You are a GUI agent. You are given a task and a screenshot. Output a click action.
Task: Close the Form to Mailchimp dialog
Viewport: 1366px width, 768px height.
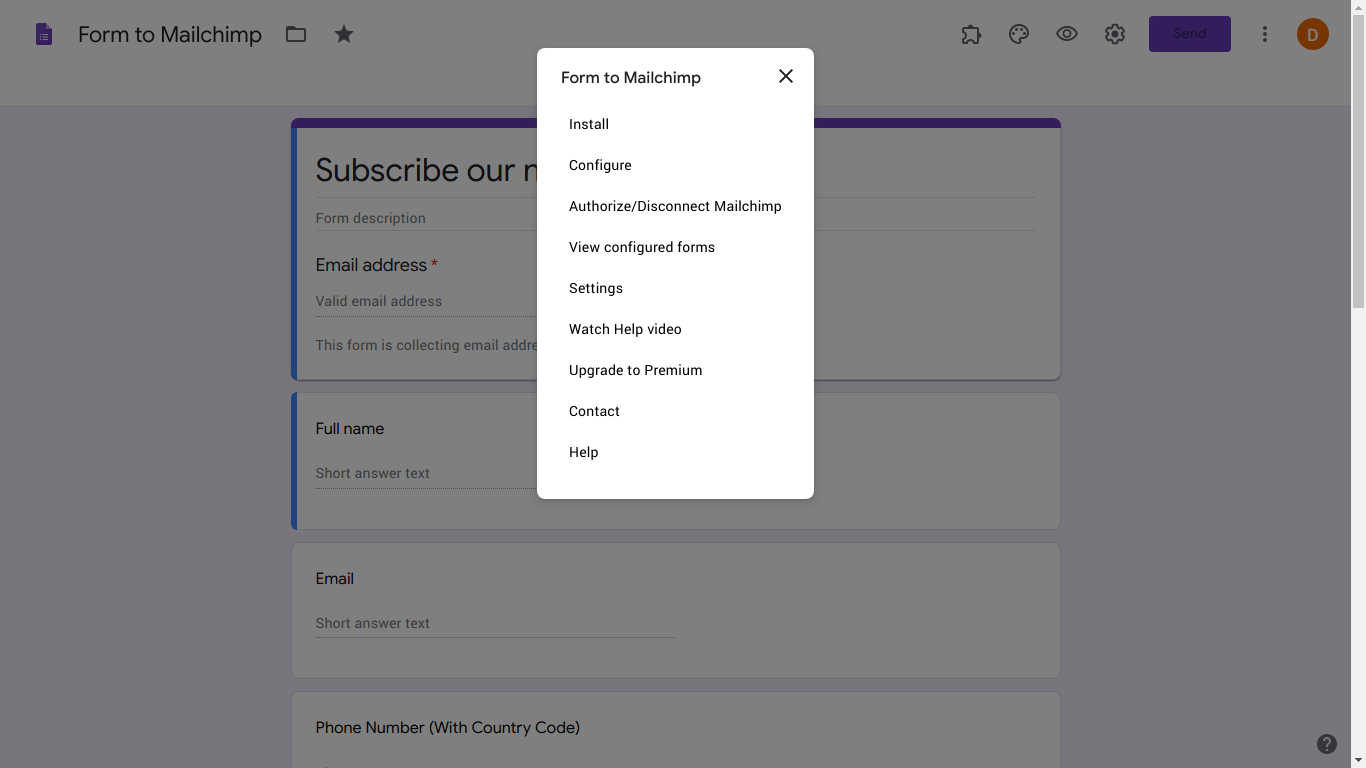pyautogui.click(x=785, y=76)
